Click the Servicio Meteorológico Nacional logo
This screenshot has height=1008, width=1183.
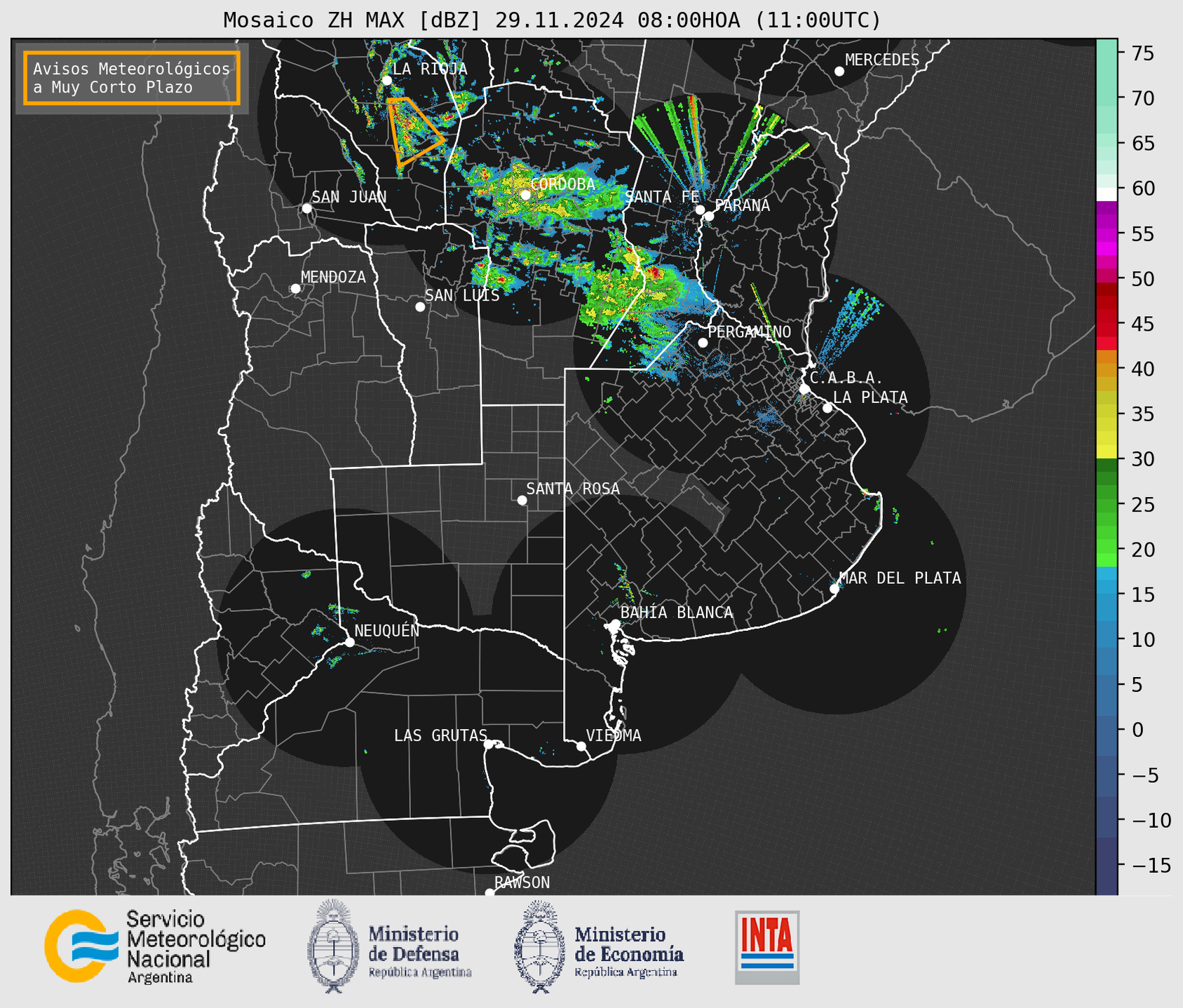(x=155, y=946)
